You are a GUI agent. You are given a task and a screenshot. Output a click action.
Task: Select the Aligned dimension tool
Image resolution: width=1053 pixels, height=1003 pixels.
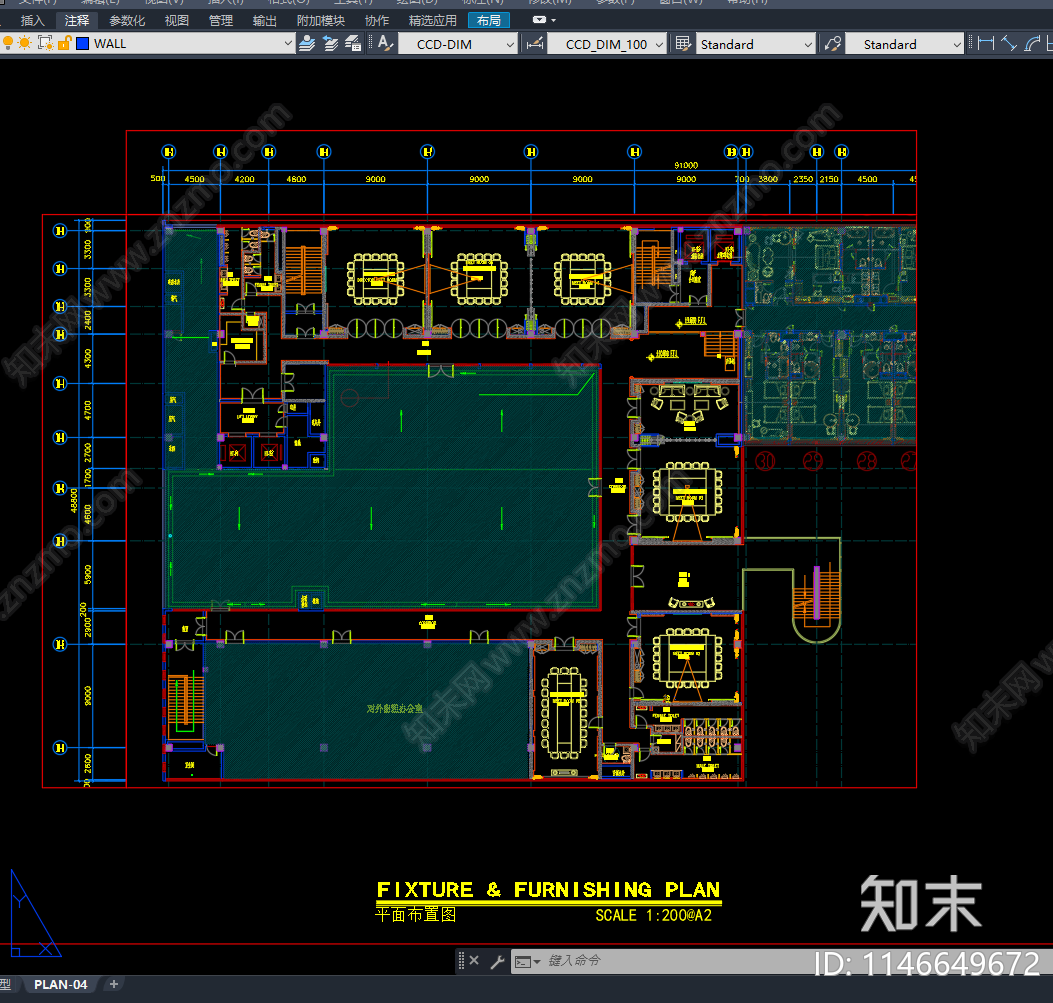click(1009, 44)
